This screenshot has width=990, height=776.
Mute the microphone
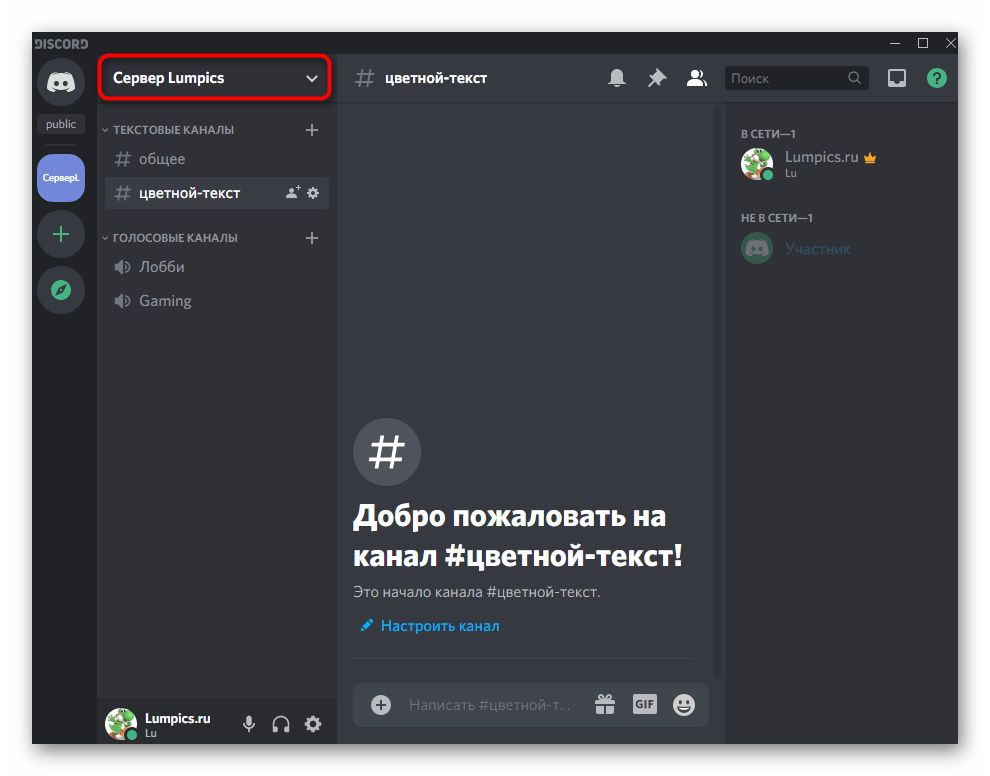tap(249, 724)
